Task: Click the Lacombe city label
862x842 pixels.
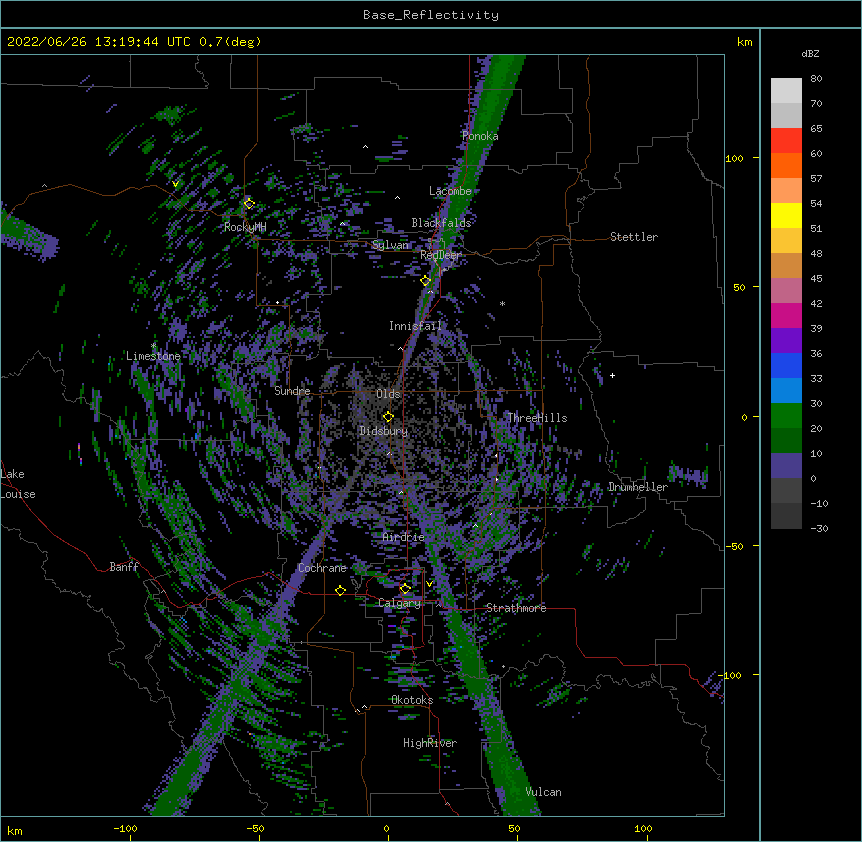Action: coord(450,191)
